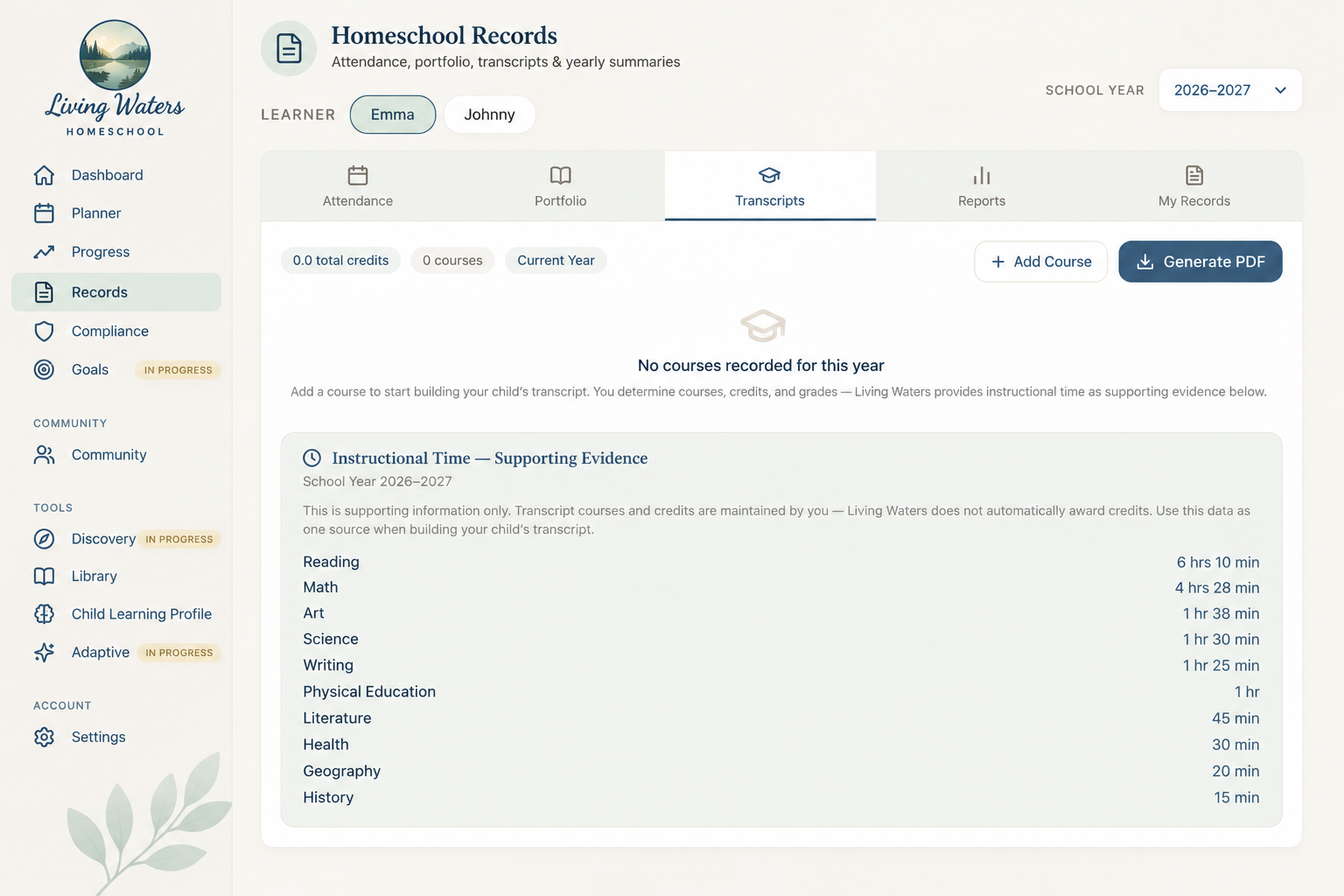1344x896 pixels.
Task: Go to the My Records tab
Action: click(x=1194, y=186)
